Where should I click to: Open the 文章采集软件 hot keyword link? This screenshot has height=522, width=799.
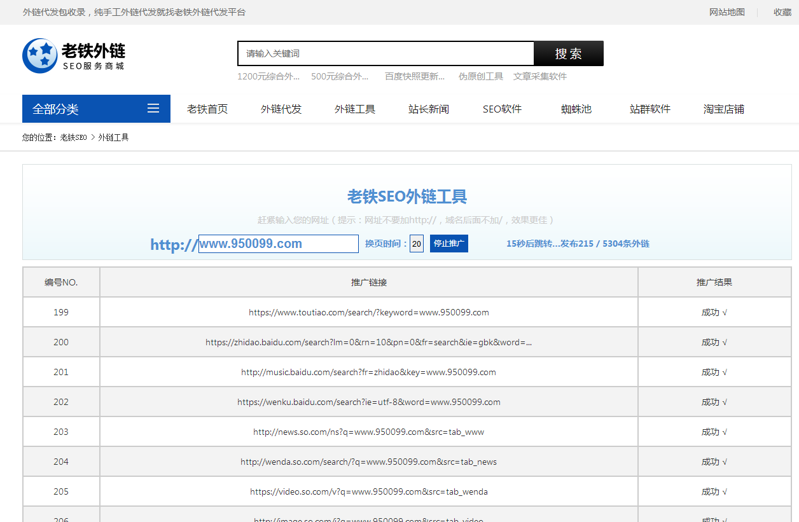coord(540,76)
